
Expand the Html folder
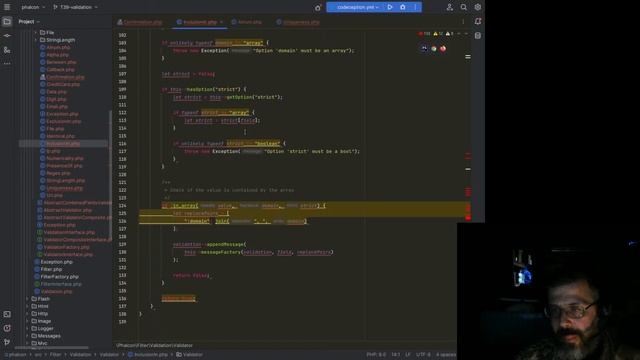tap(27, 306)
